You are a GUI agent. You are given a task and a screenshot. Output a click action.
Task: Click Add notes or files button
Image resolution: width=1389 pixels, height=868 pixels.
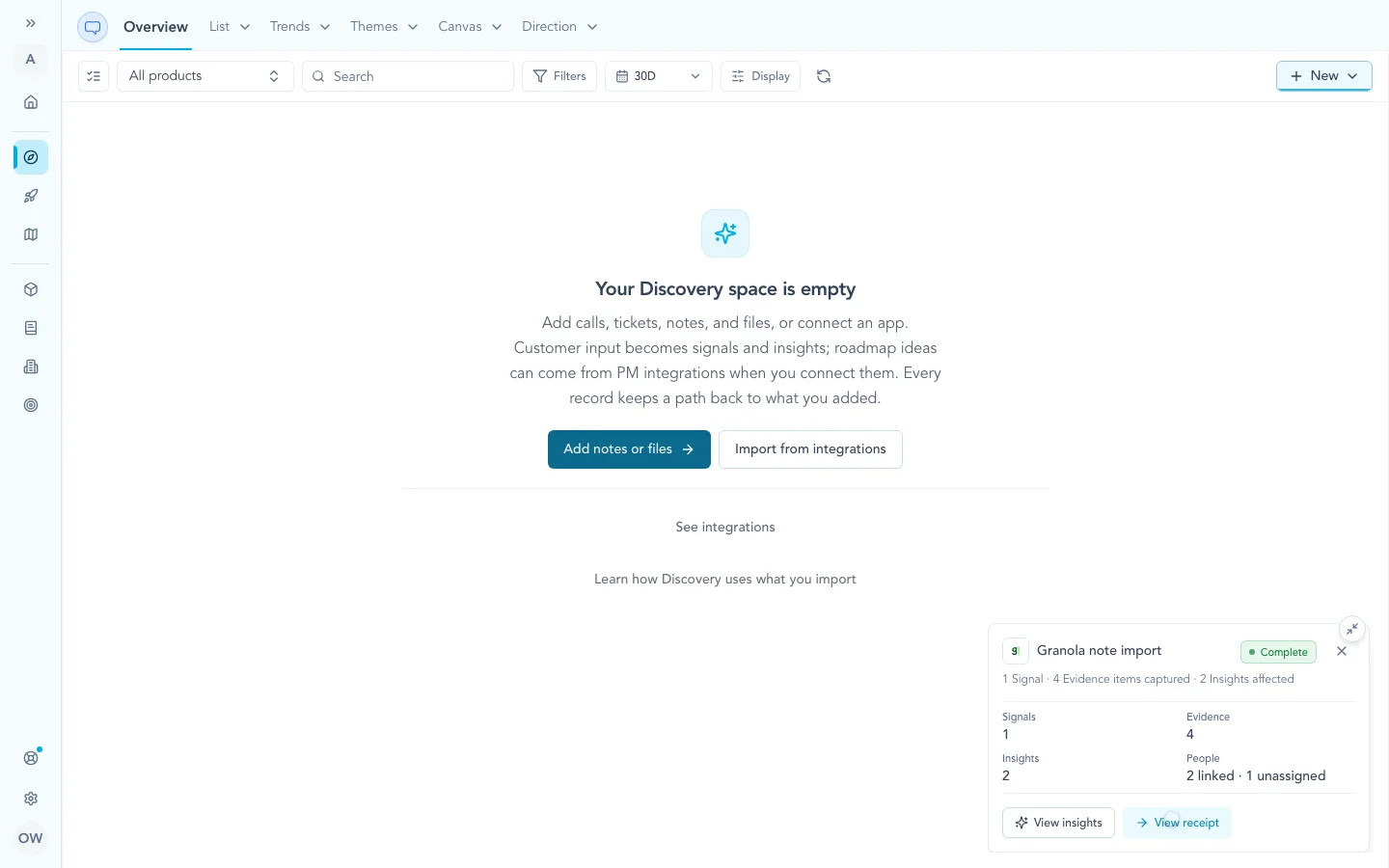click(629, 449)
